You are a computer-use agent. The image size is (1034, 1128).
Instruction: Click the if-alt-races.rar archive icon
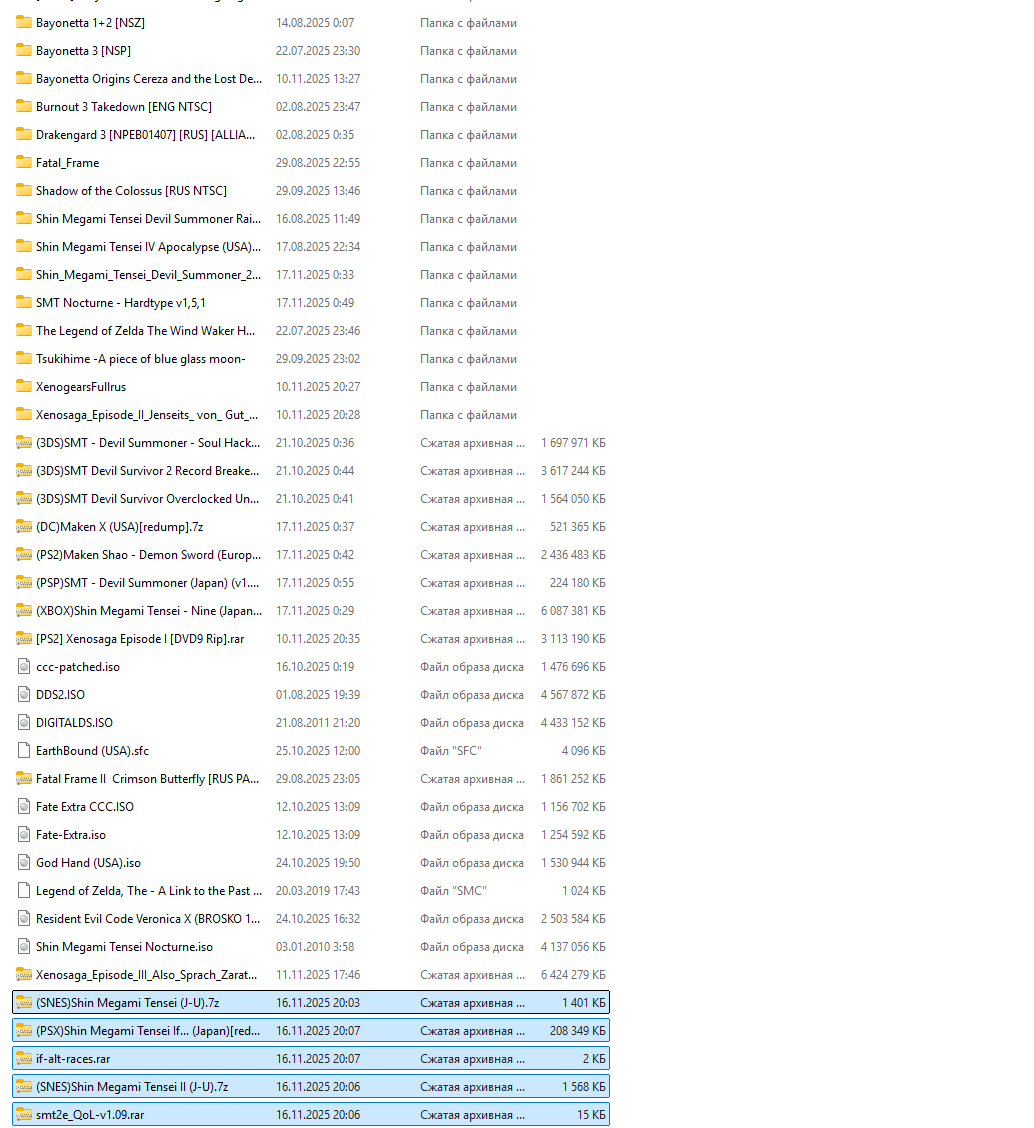coord(24,1059)
